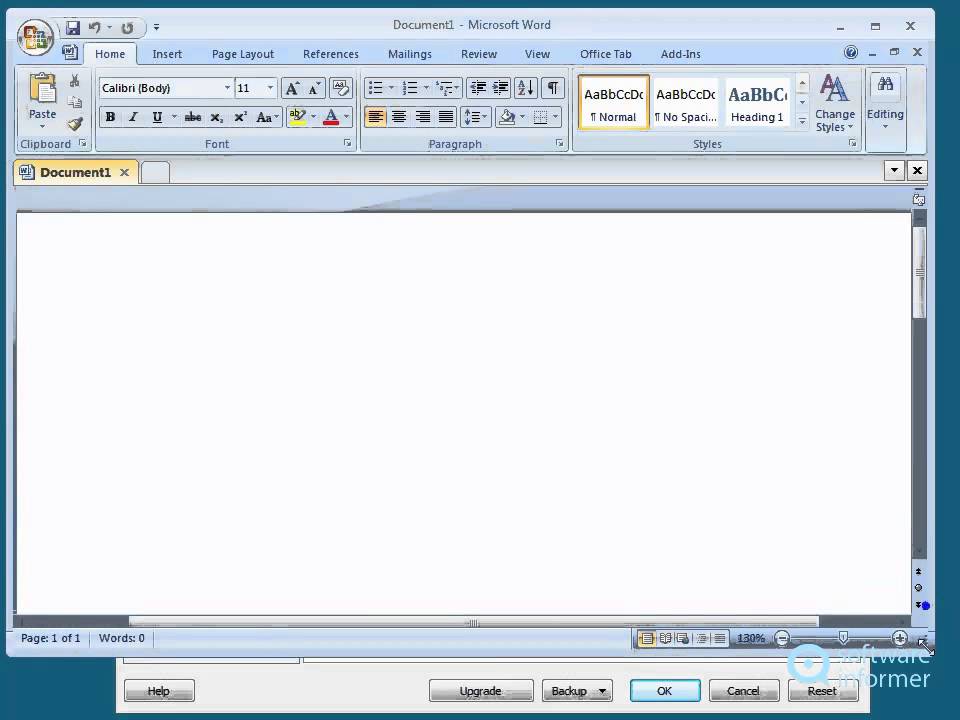The height and width of the screenshot is (720, 960).
Task: Zoom in with plus button
Action: point(899,639)
